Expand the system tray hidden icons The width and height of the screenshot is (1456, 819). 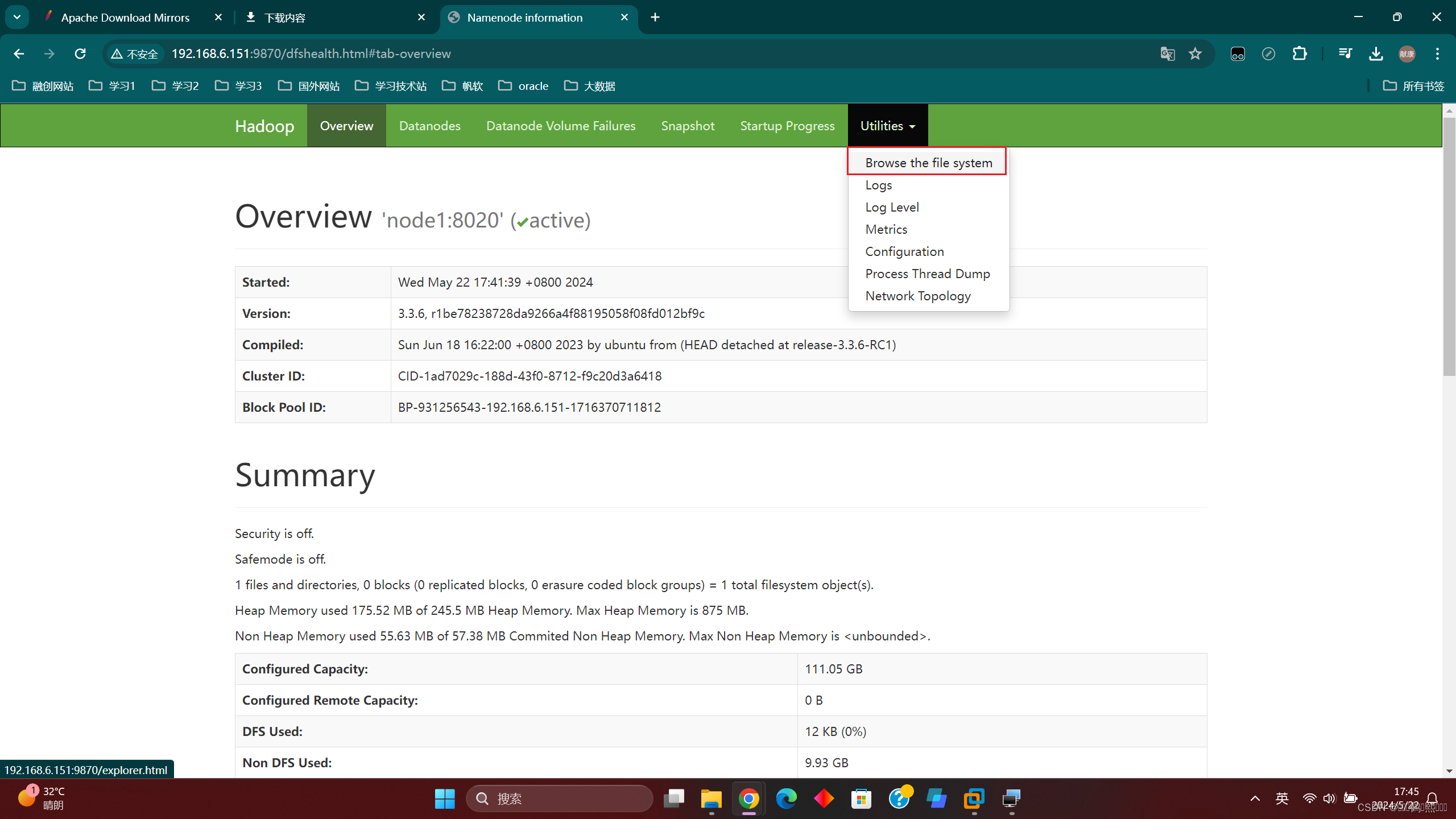click(x=1255, y=799)
